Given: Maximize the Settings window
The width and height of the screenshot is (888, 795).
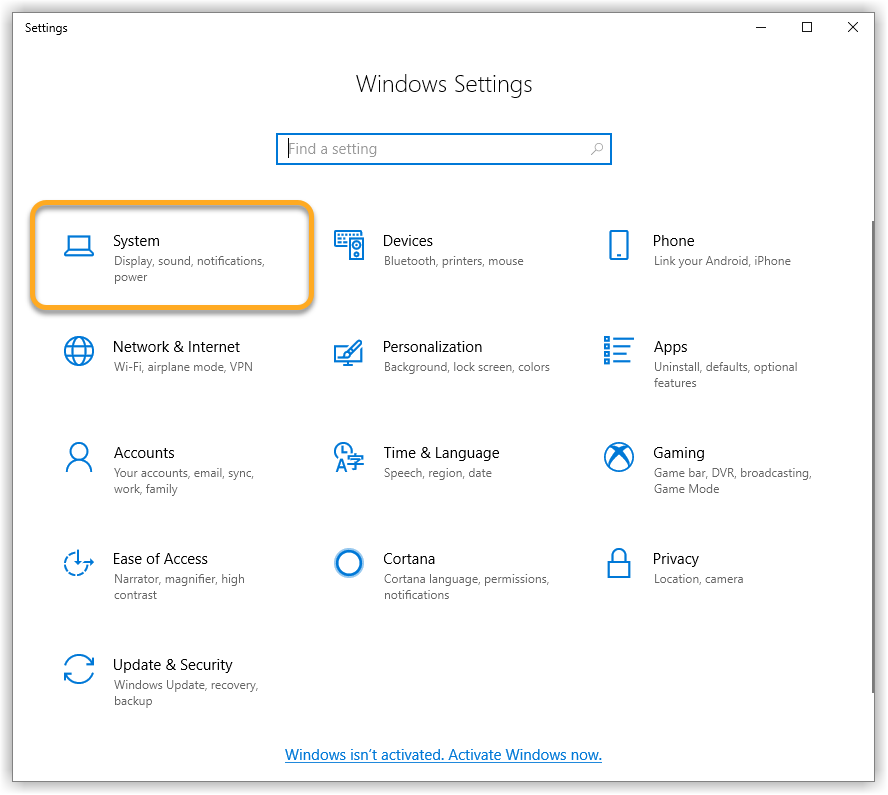Looking at the screenshot, I should pyautogui.click(x=807, y=28).
